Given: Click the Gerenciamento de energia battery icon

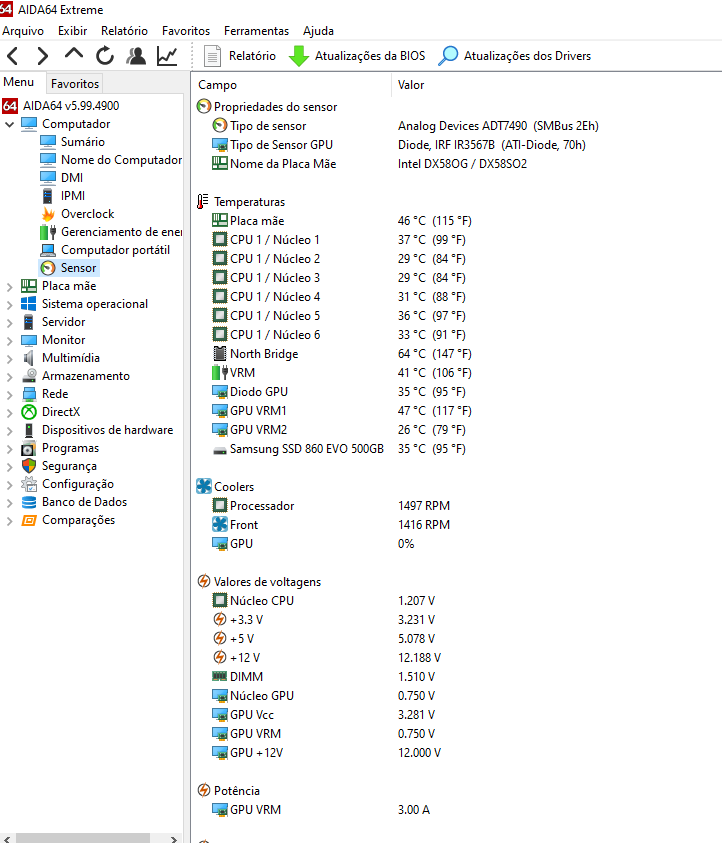Looking at the screenshot, I should [x=48, y=232].
